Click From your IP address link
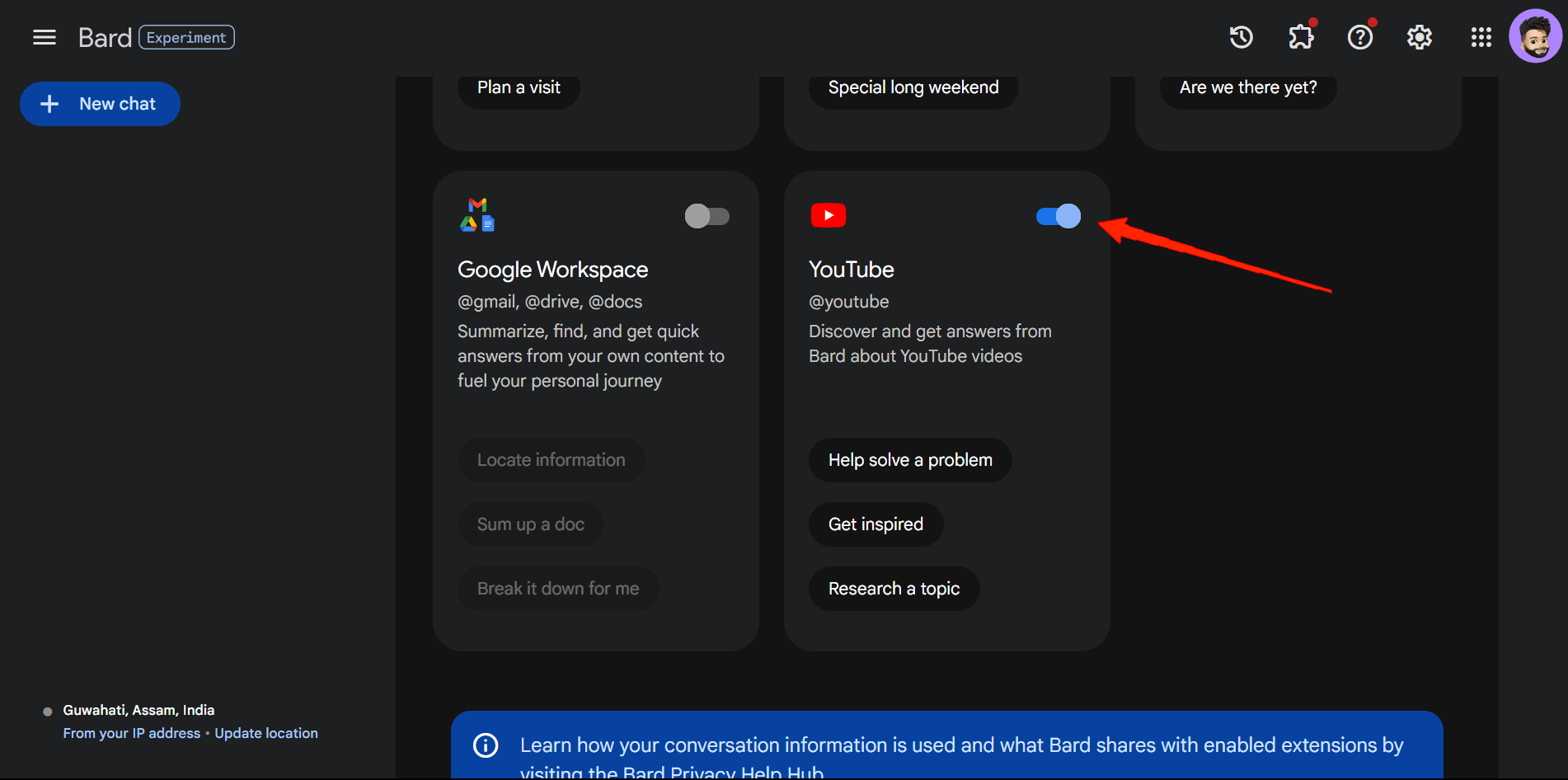This screenshot has width=1568, height=780. (x=131, y=732)
